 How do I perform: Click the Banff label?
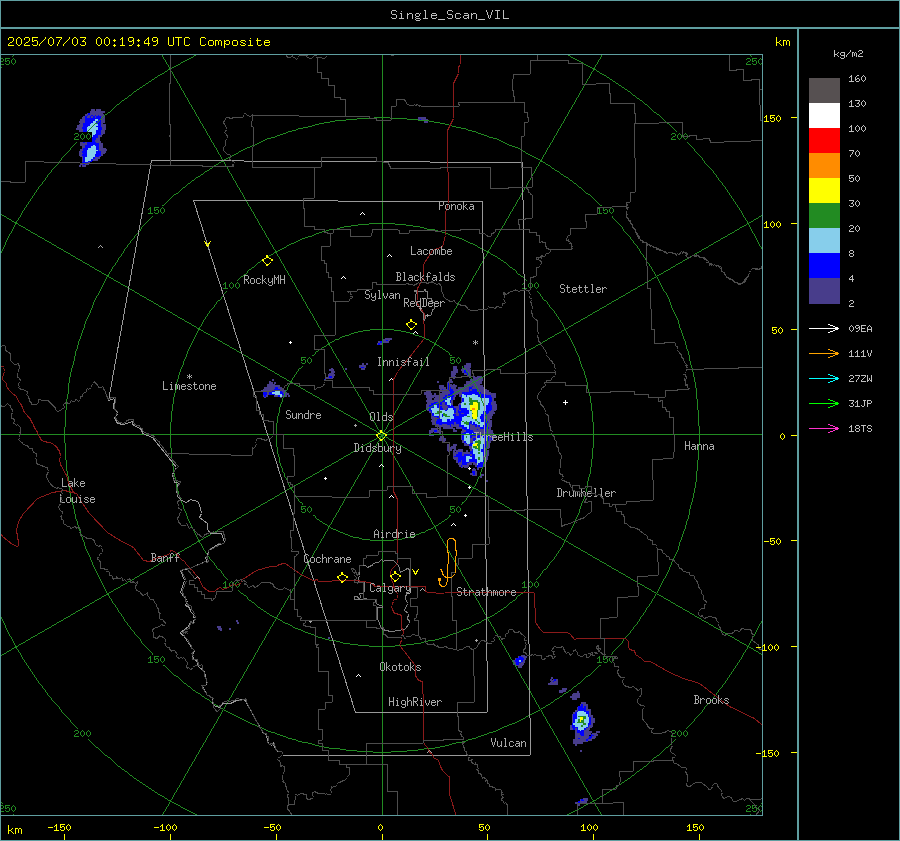point(165,557)
